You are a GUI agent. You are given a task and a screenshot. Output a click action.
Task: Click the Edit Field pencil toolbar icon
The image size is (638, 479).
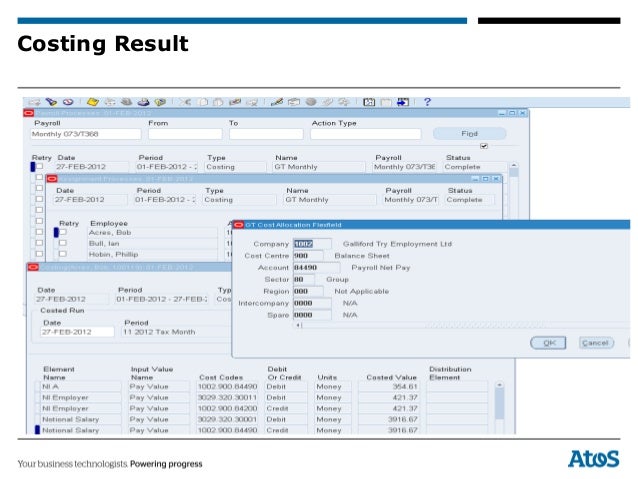[x=277, y=102]
